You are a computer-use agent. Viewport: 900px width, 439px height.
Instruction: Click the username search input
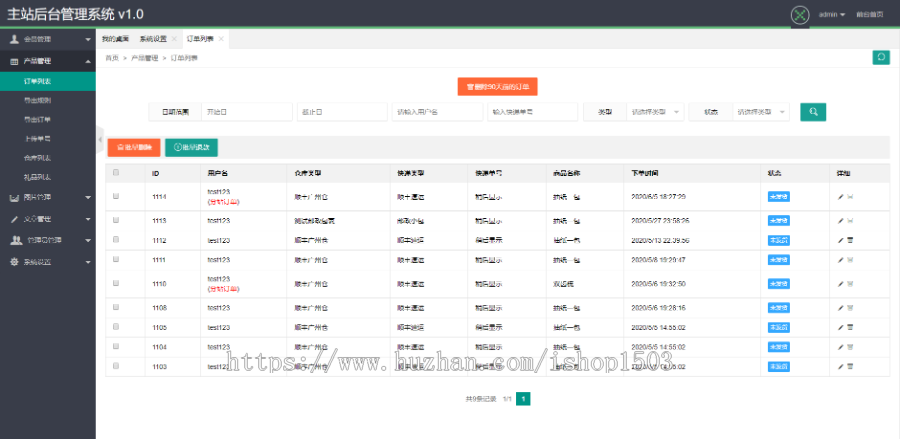point(437,112)
